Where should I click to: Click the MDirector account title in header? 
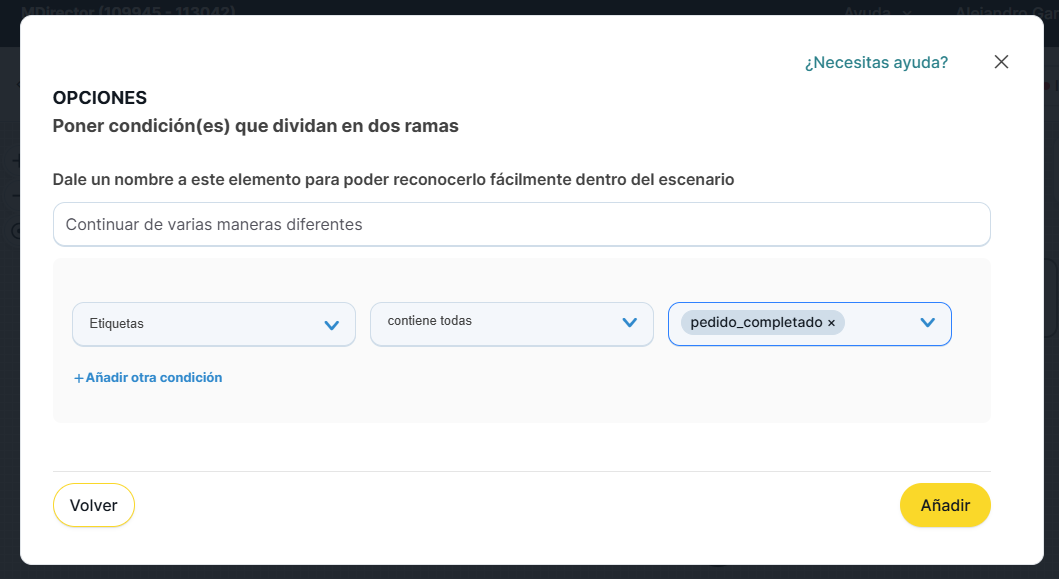point(128,12)
